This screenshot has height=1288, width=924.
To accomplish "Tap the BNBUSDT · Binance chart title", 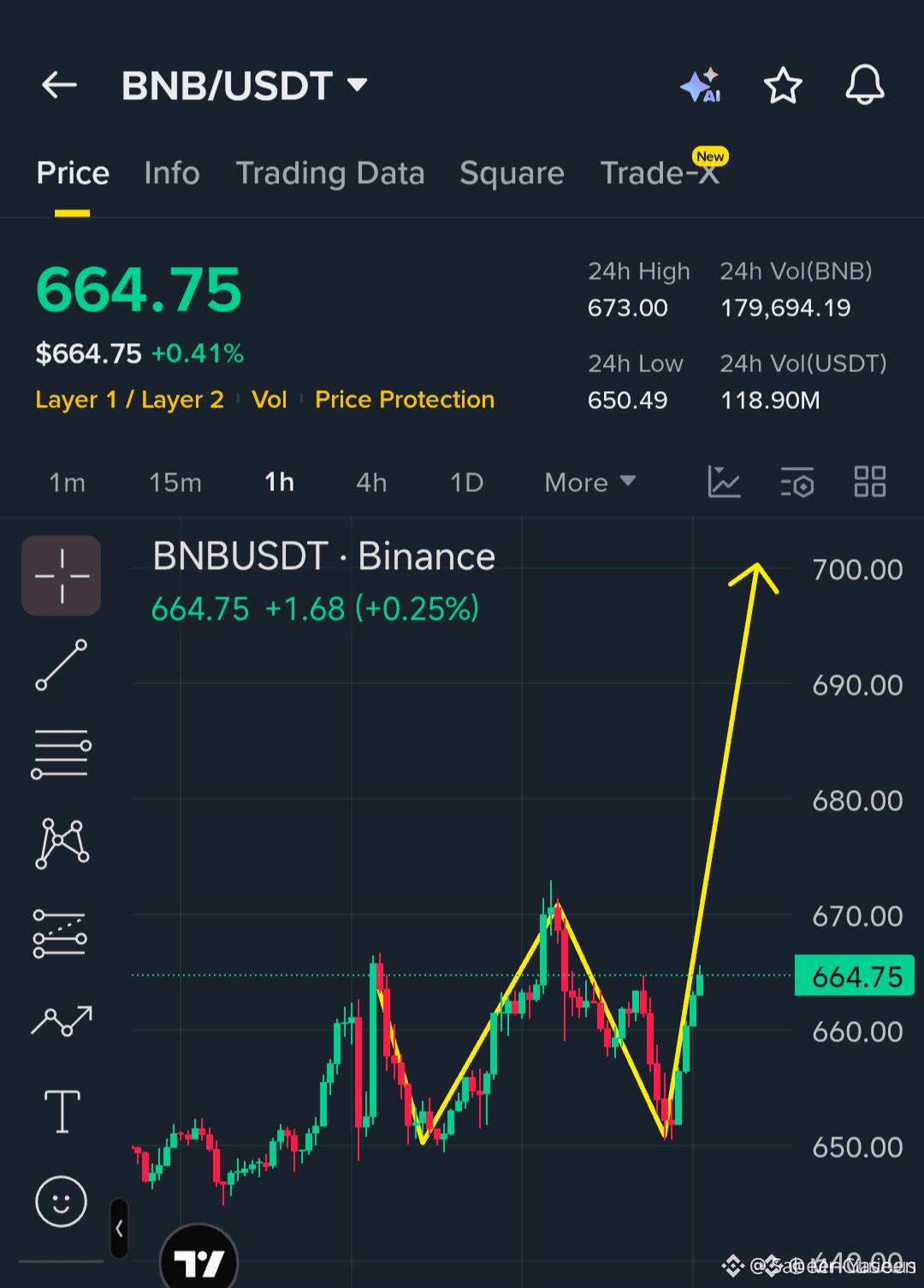I will (x=323, y=556).
